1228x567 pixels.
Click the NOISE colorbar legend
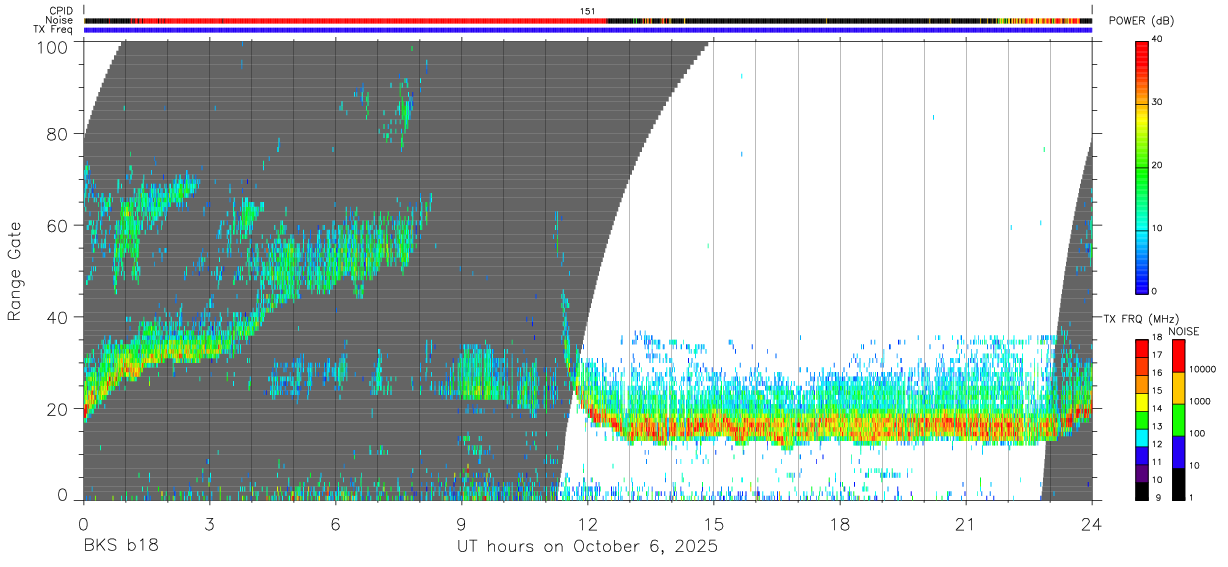pyautogui.click(x=1179, y=419)
